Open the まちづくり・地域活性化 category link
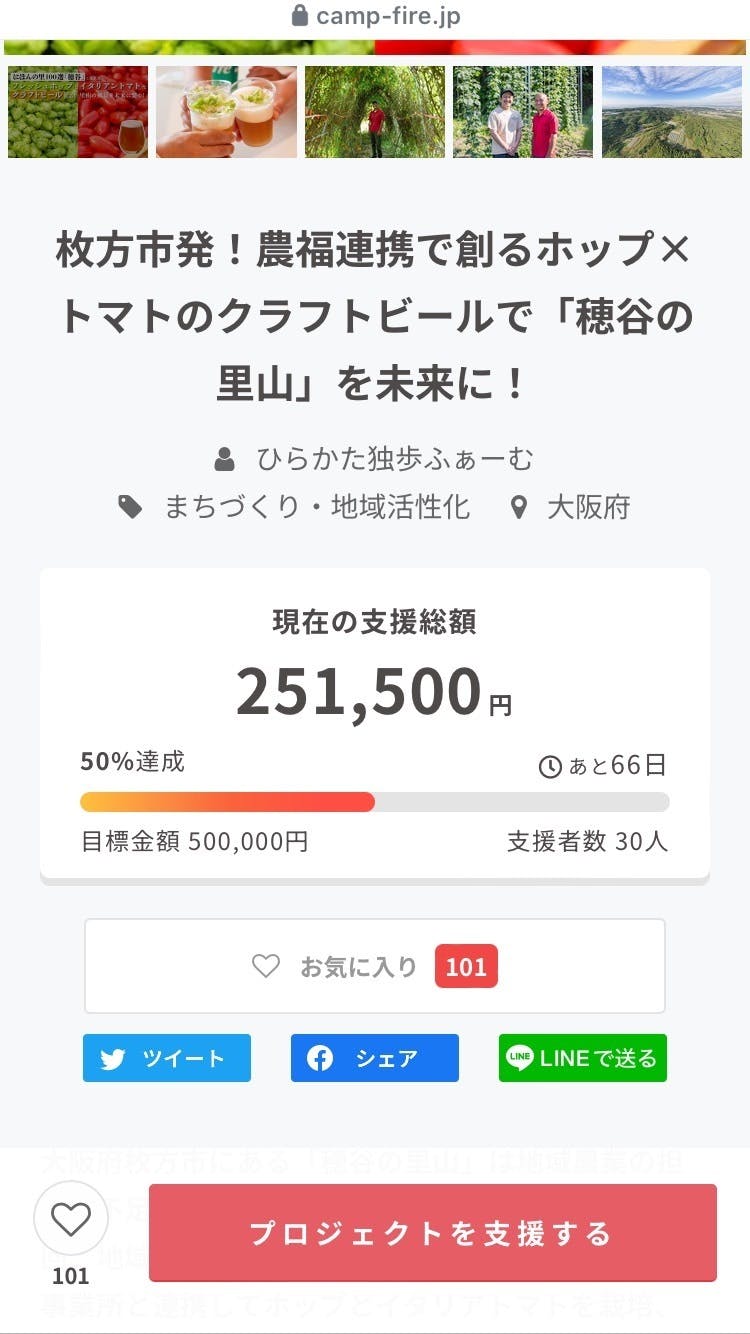The image size is (750, 1334). click(317, 507)
